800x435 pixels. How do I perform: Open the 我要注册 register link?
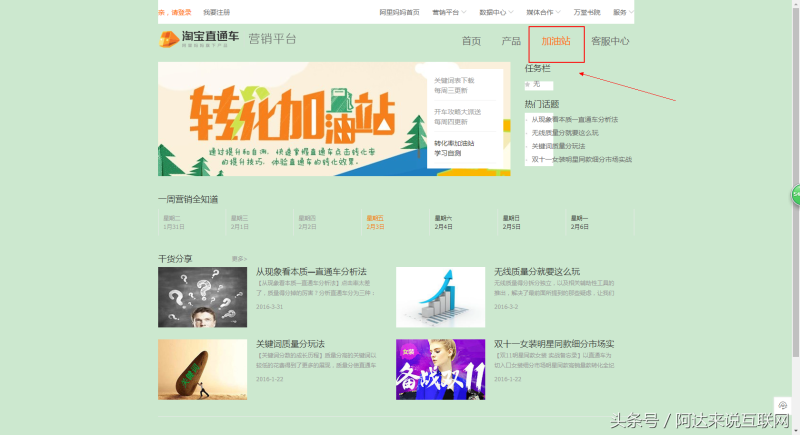[x=216, y=12]
